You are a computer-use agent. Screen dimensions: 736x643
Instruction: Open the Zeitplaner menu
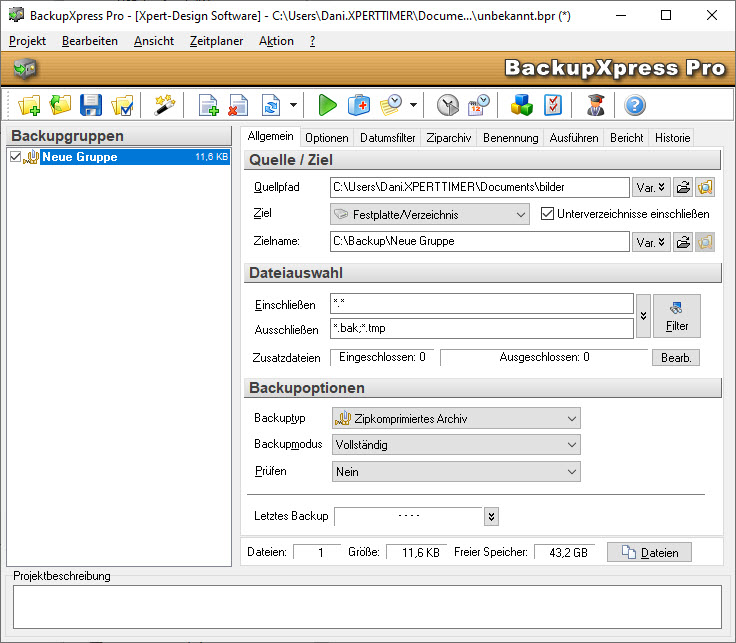pos(216,41)
